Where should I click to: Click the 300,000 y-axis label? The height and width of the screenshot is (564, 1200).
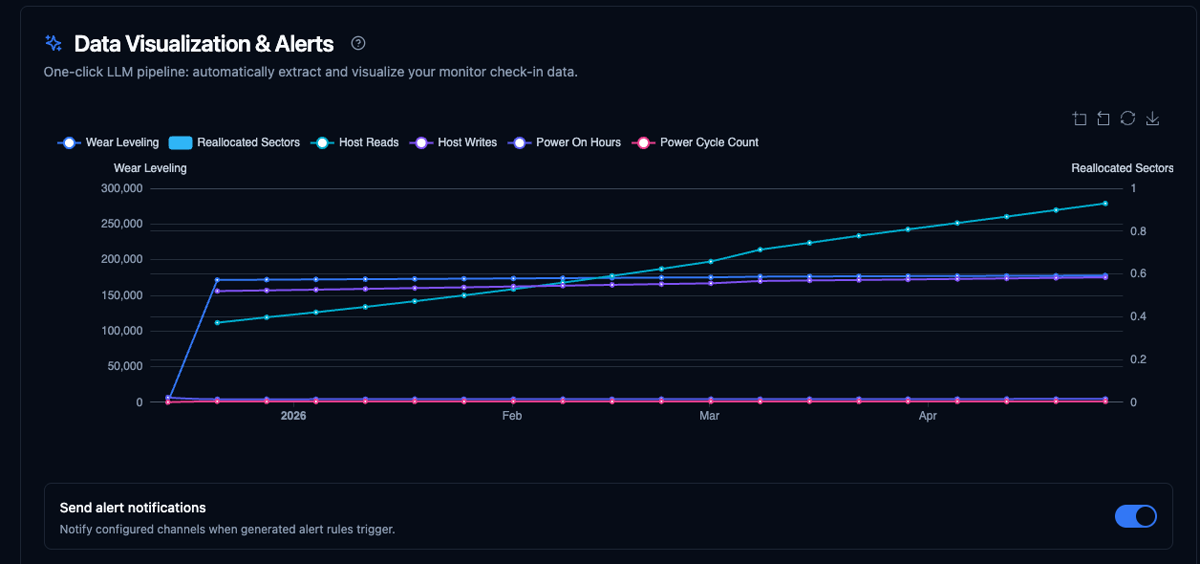tap(122, 188)
